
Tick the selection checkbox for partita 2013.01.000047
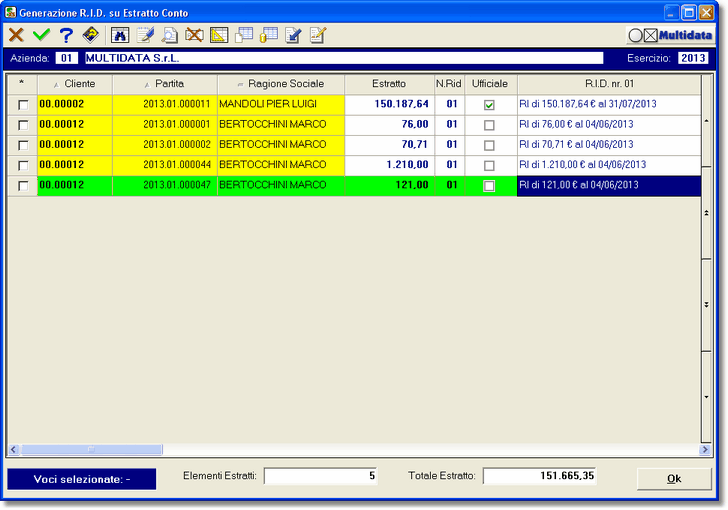pyautogui.click(x=23, y=186)
